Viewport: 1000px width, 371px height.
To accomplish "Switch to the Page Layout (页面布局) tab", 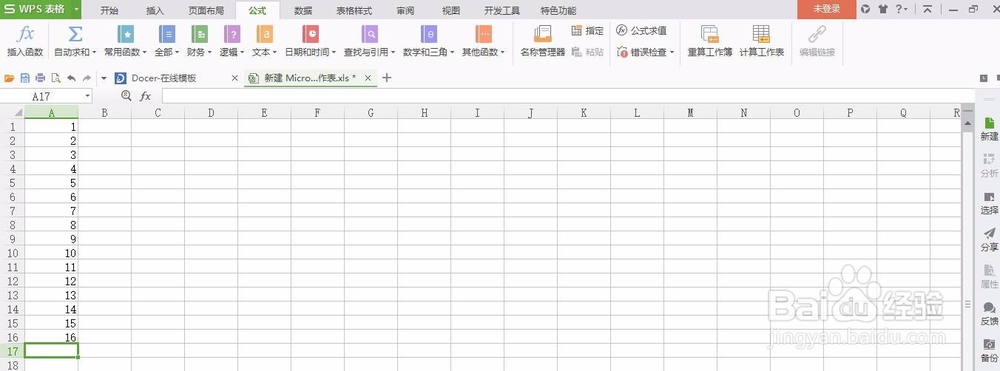I will [205, 10].
